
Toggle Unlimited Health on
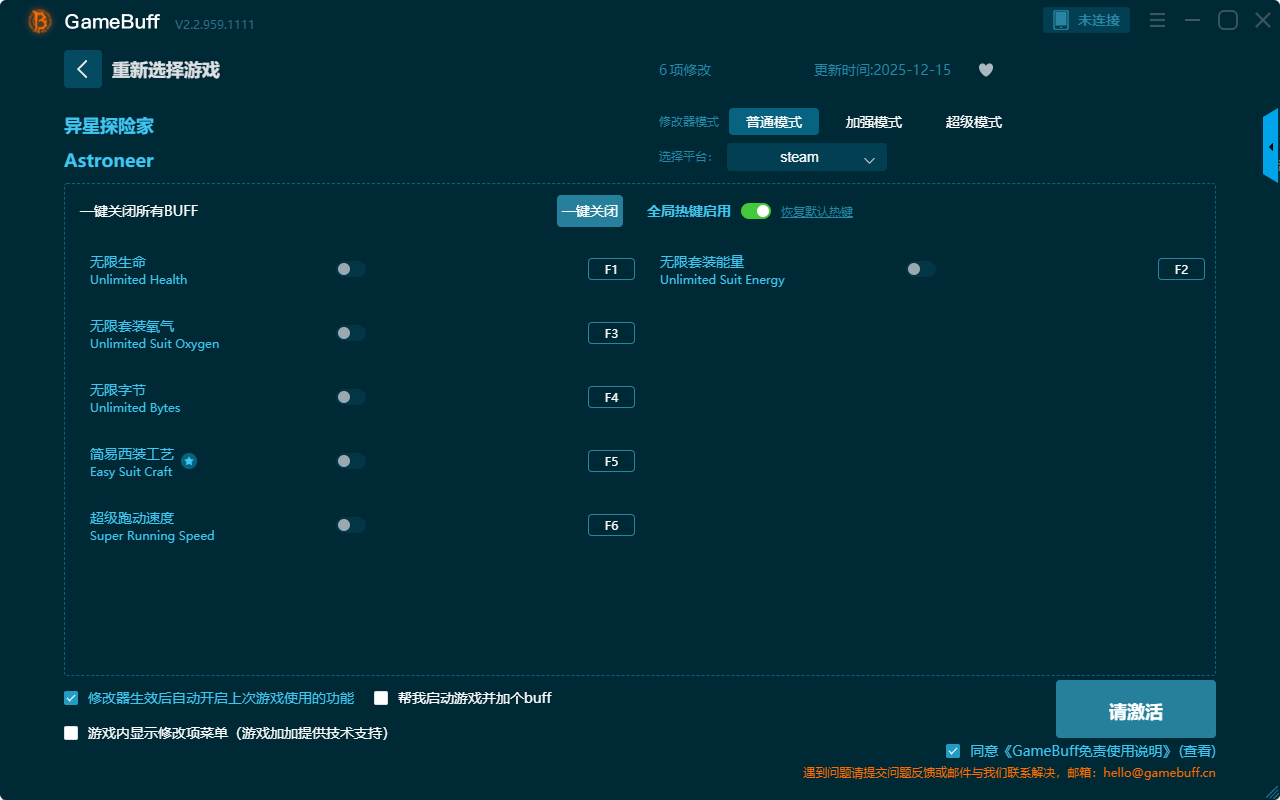point(351,269)
